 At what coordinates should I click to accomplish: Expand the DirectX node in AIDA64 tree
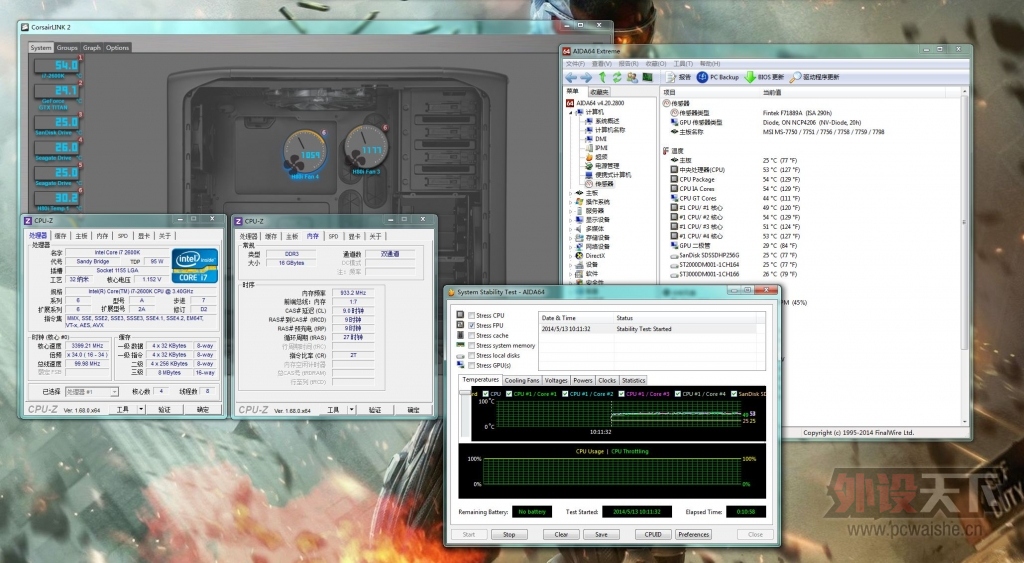[x=570, y=256]
